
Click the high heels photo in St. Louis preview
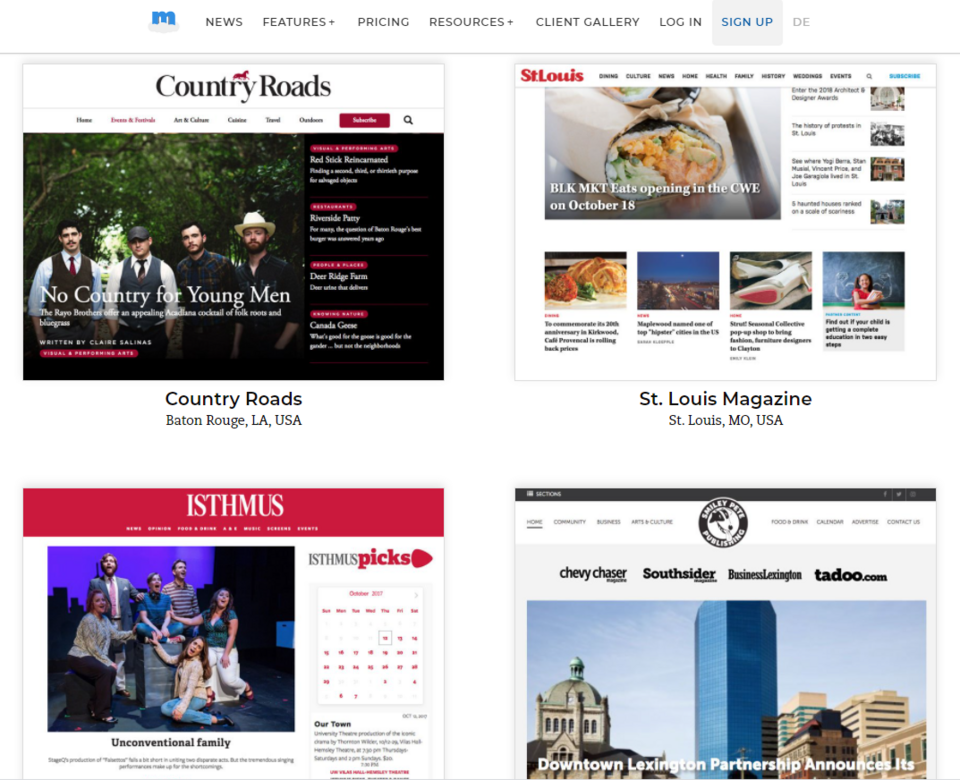(x=771, y=280)
